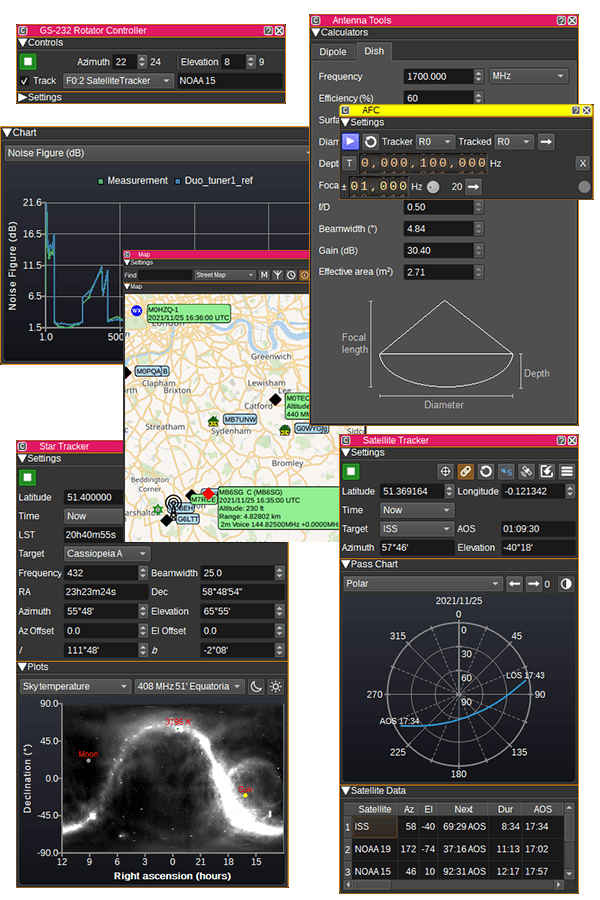Screen dimensions: 600x900
Task: Click the satellite select icon
Action: pos(527,472)
